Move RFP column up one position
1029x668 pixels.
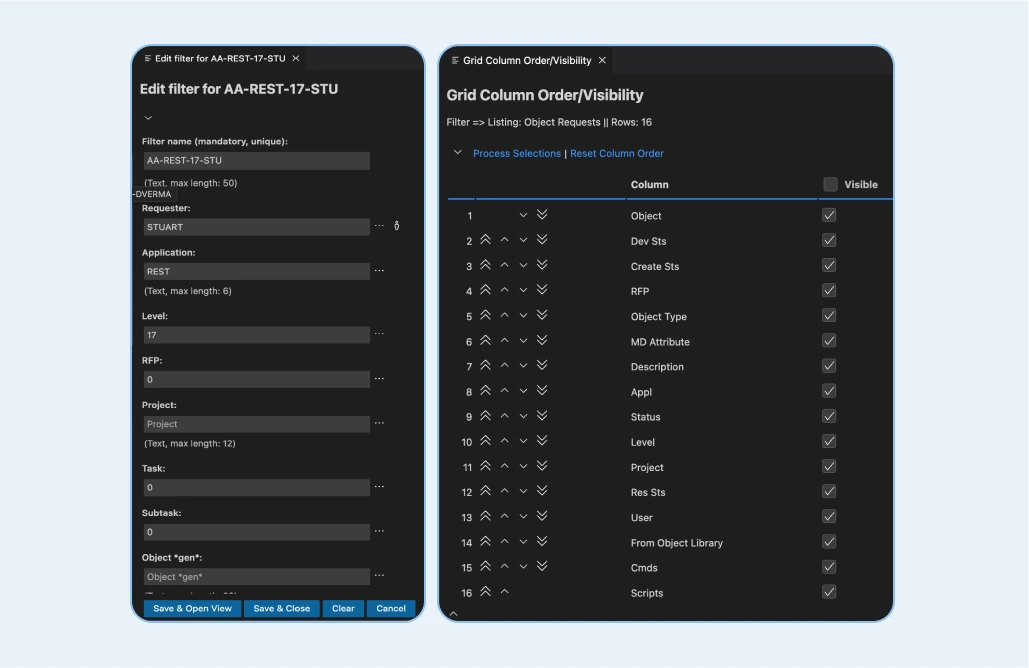coord(504,291)
